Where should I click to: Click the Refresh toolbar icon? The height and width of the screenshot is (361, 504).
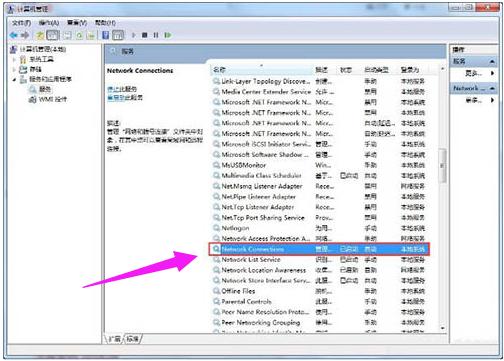(79, 35)
